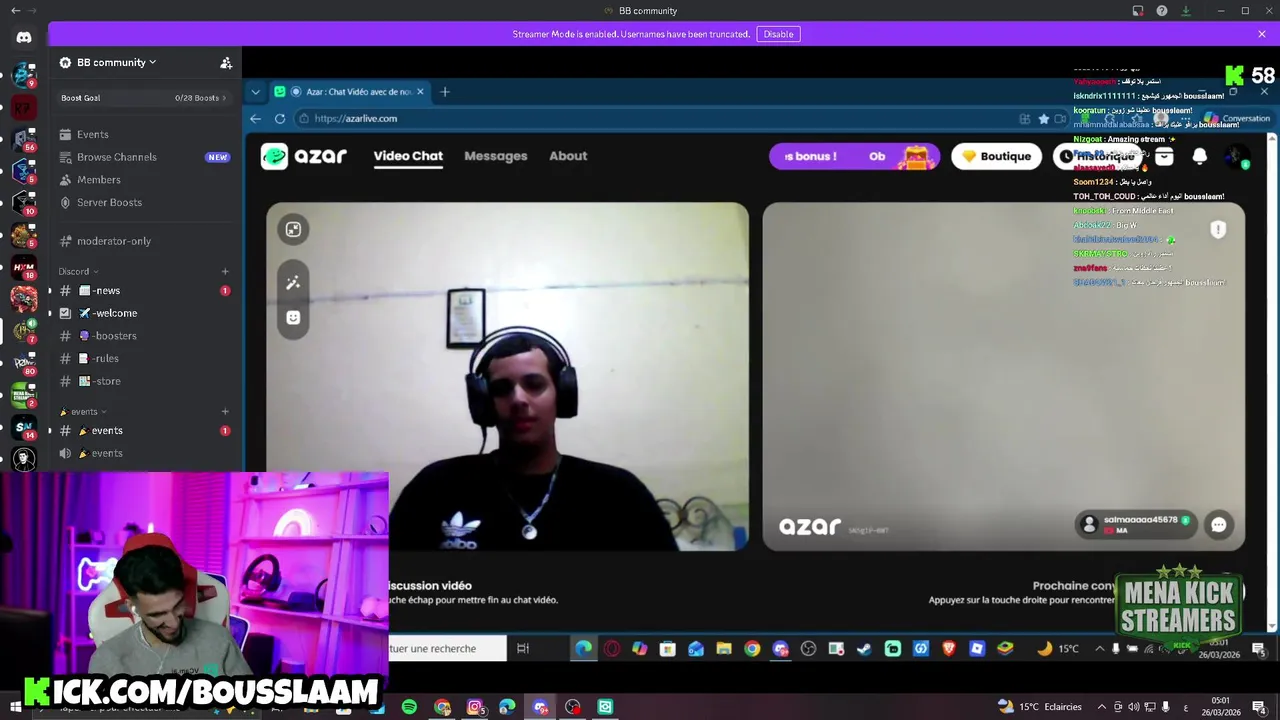Switch to the Video Chat tab
1280x720 pixels.
(408, 156)
